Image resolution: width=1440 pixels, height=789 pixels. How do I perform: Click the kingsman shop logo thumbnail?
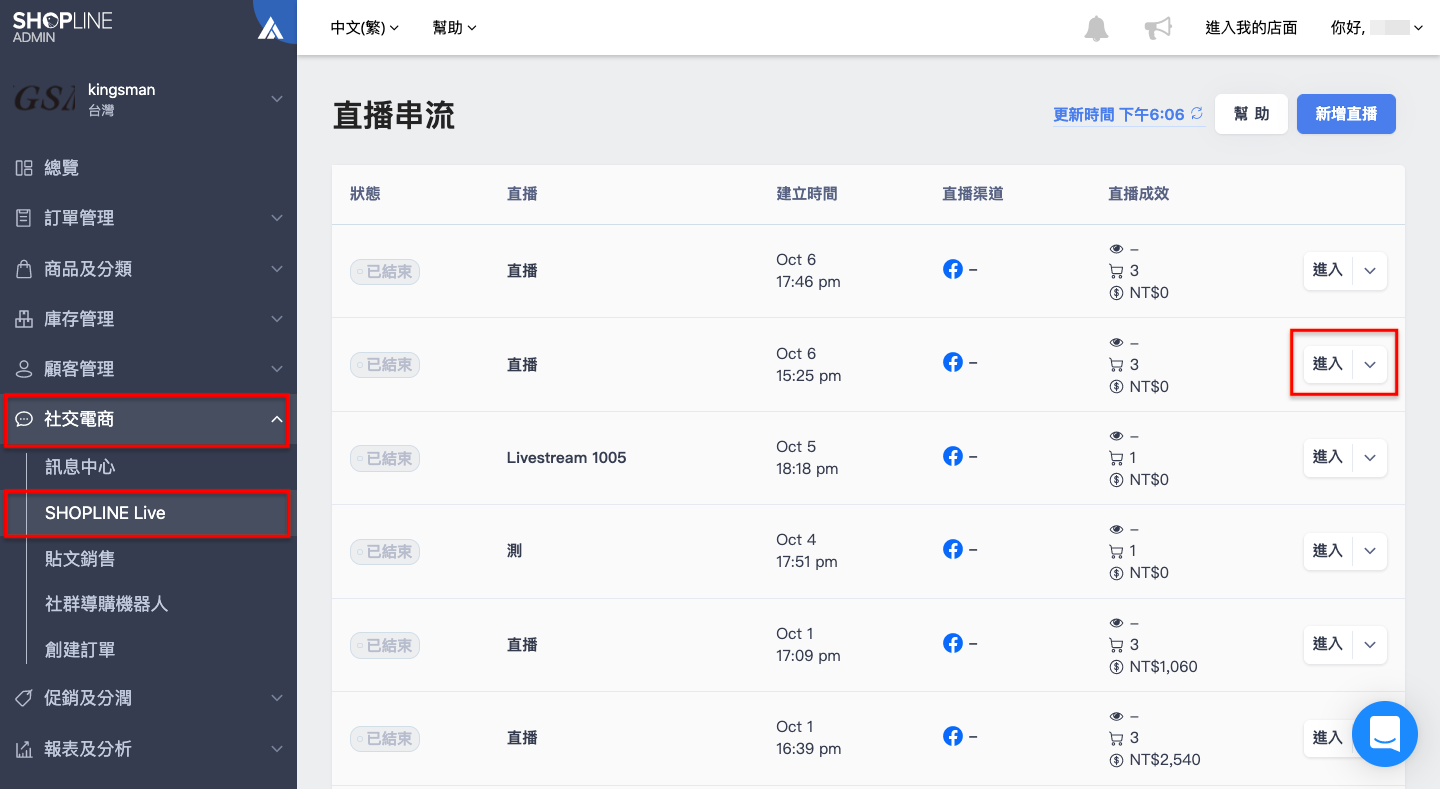point(44,99)
